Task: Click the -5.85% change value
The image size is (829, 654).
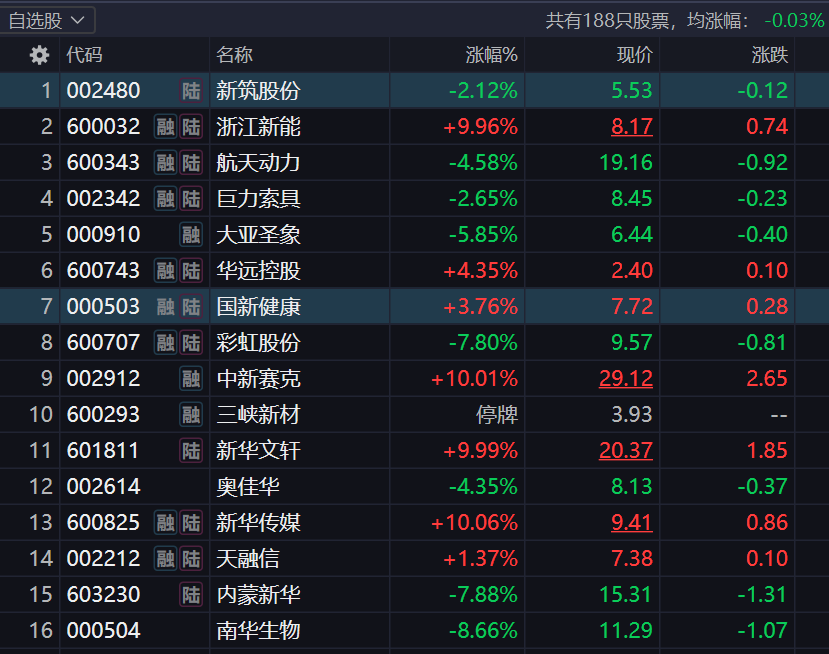Action: (x=483, y=235)
